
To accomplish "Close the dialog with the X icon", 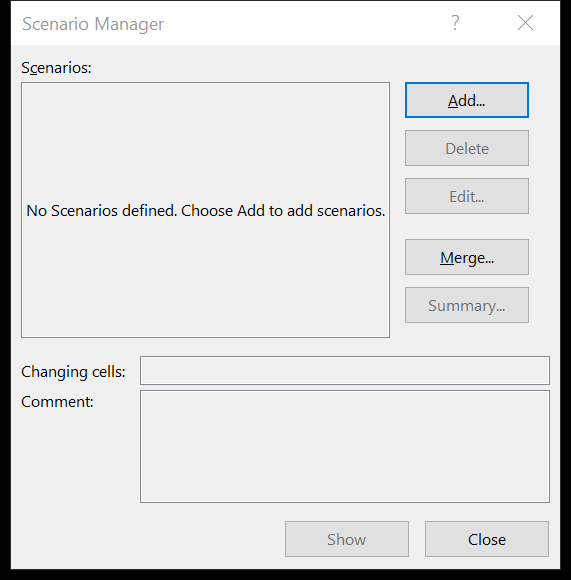I will click(525, 23).
